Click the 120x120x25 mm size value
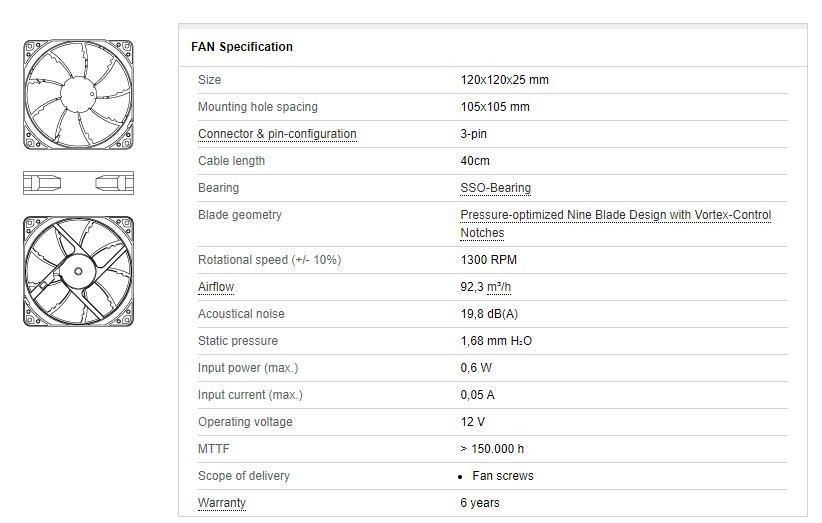The height and width of the screenshot is (523, 822). 504,80
